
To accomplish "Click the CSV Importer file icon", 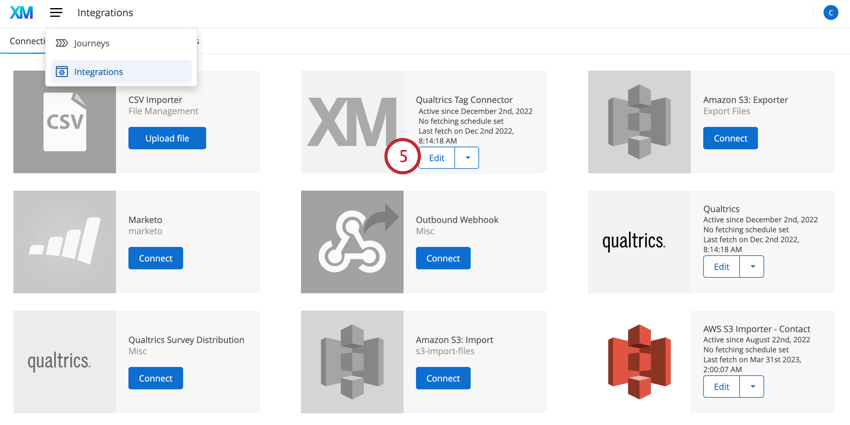I will coord(65,122).
